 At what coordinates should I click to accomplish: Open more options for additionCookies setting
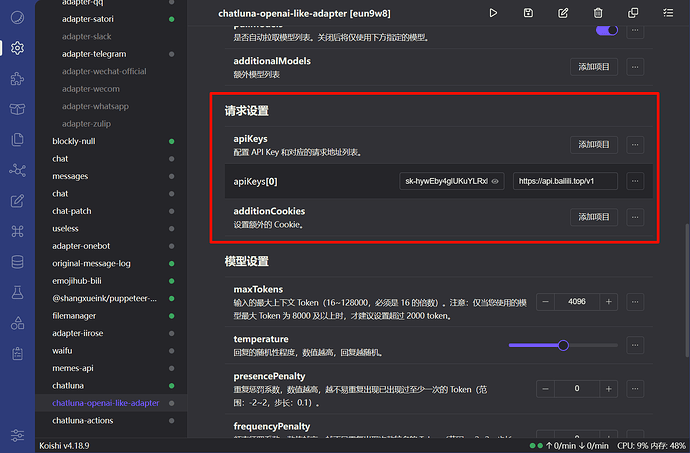coord(636,217)
